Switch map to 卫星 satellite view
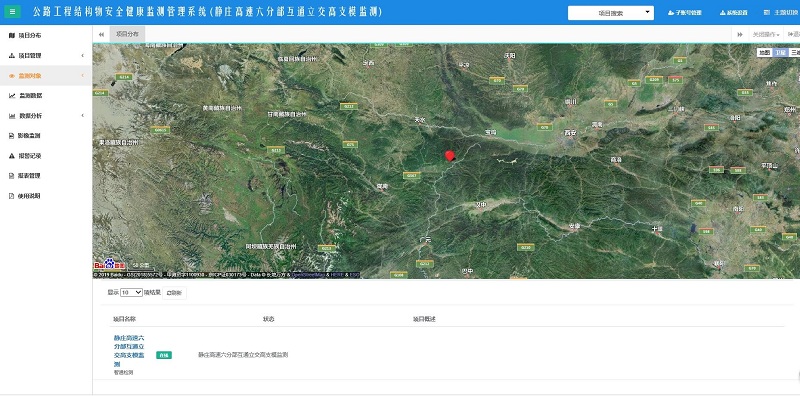The image size is (800, 396). [x=781, y=53]
